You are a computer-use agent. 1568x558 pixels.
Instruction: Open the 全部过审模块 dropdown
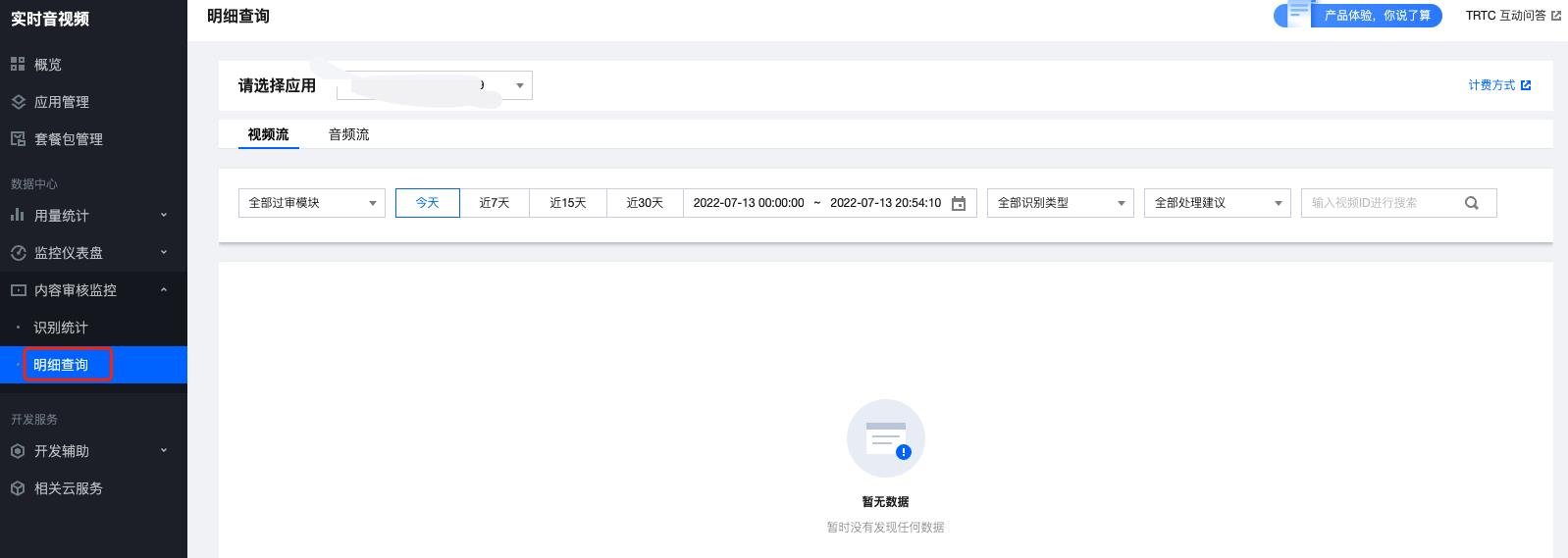(x=311, y=203)
